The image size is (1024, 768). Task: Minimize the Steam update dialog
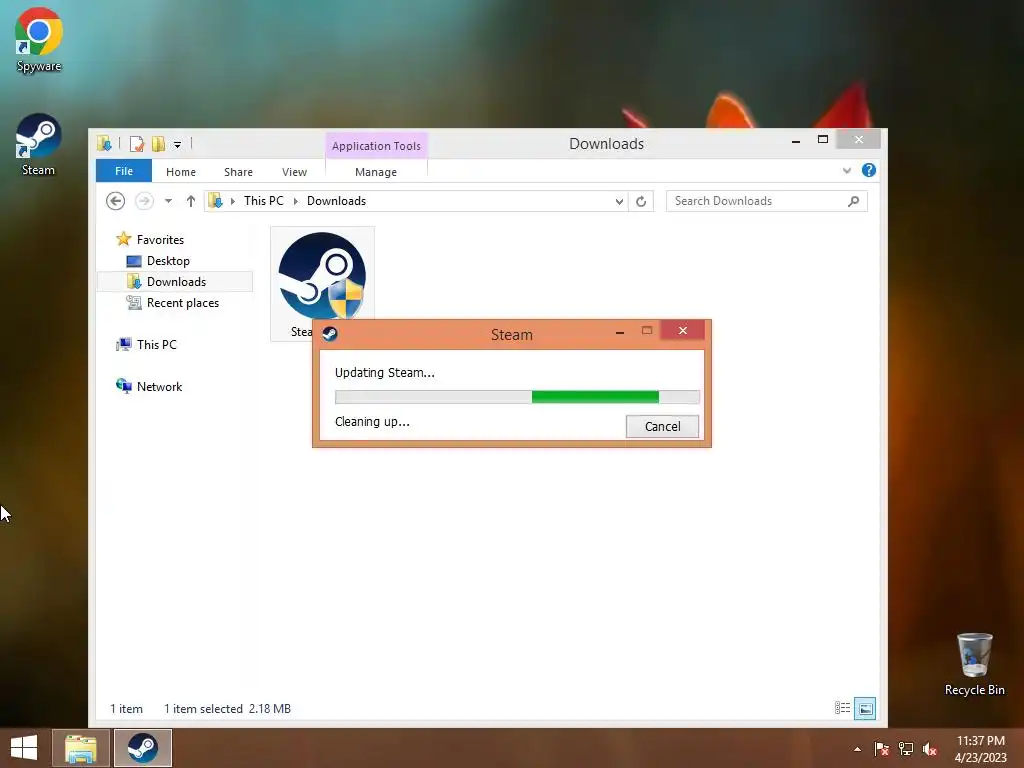(619, 332)
